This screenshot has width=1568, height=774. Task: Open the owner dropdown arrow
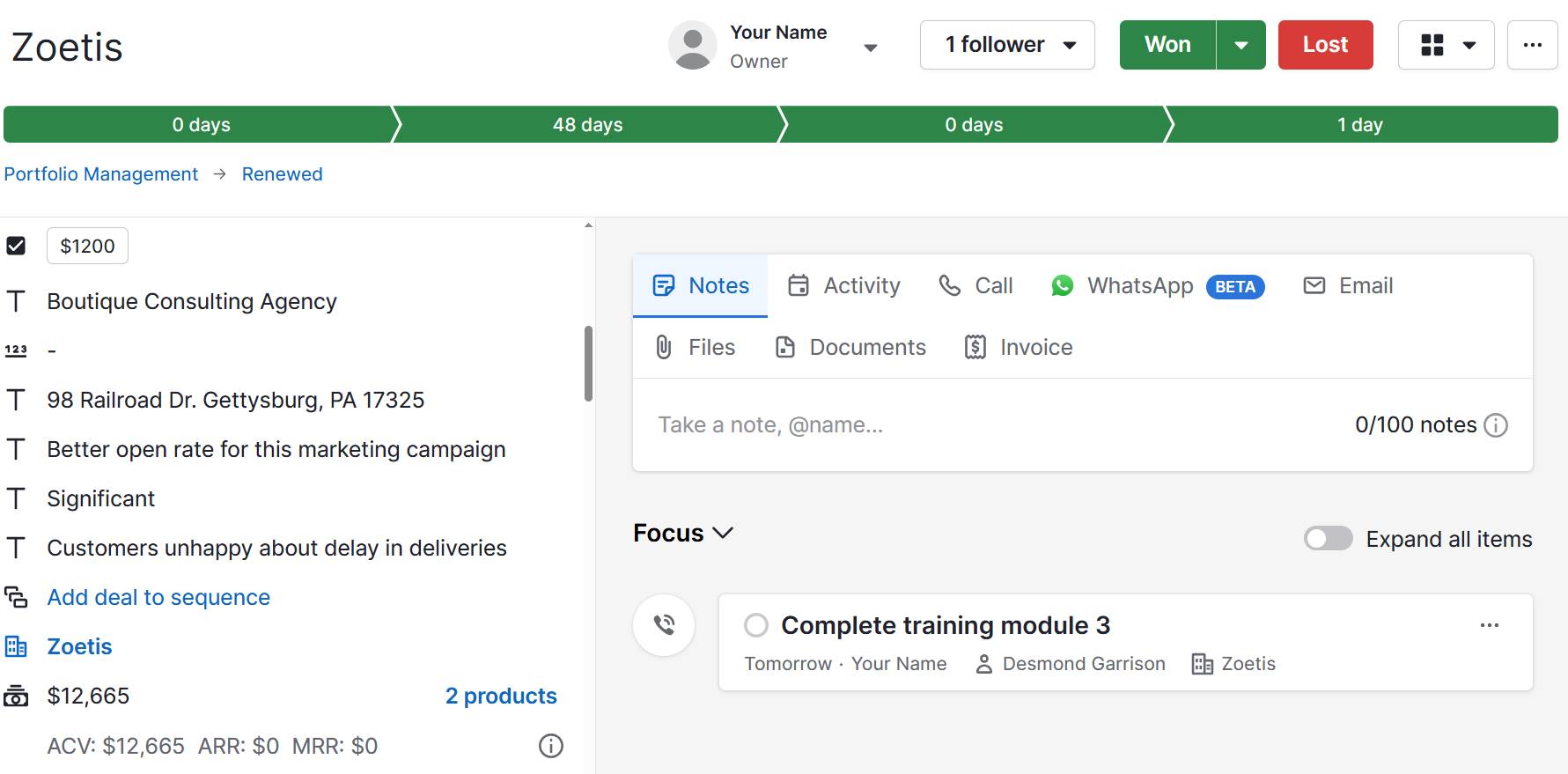pyautogui.click(x=871, y=48)
